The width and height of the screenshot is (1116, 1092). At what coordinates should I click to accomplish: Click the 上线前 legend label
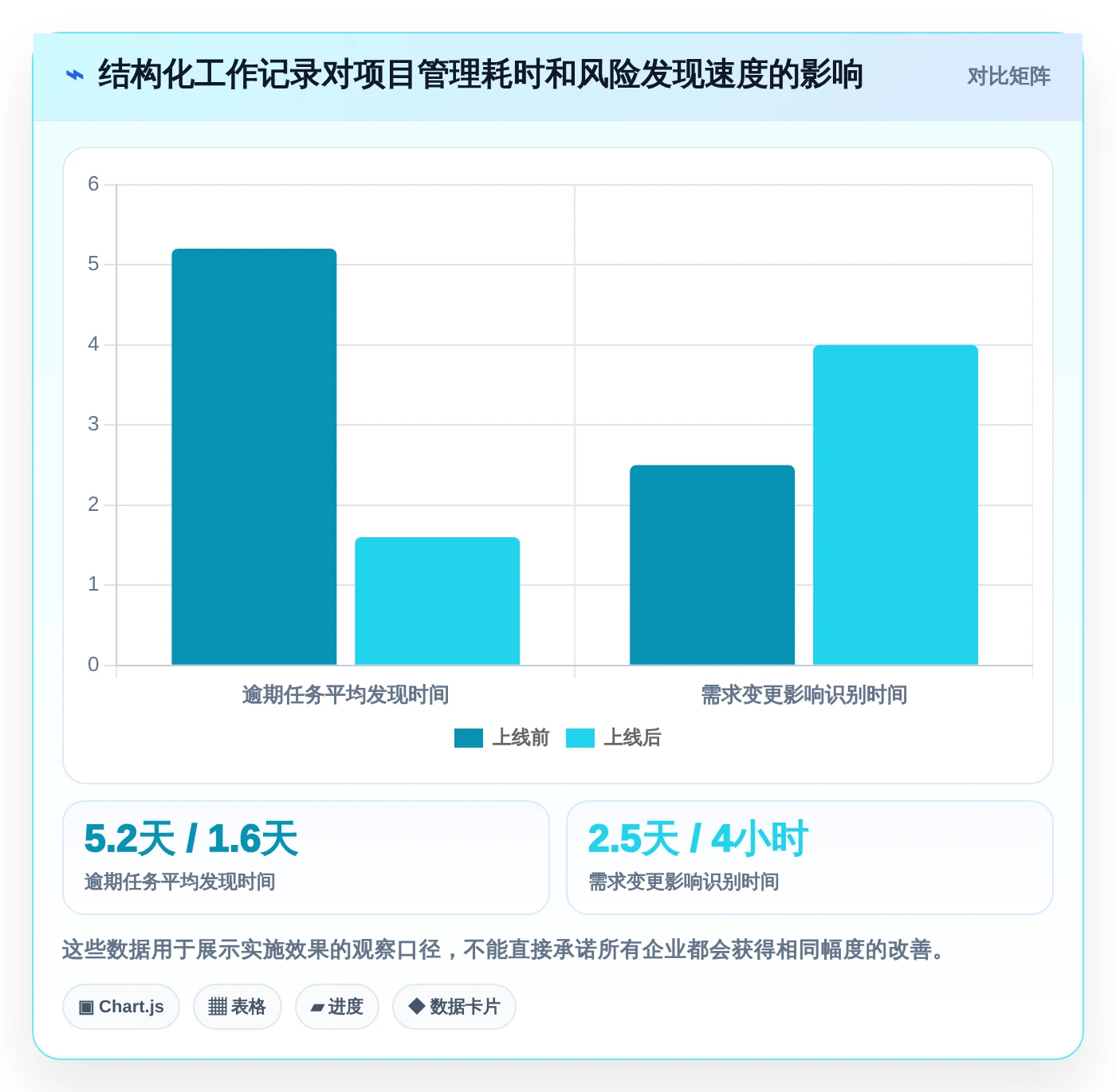coord(521,738)
